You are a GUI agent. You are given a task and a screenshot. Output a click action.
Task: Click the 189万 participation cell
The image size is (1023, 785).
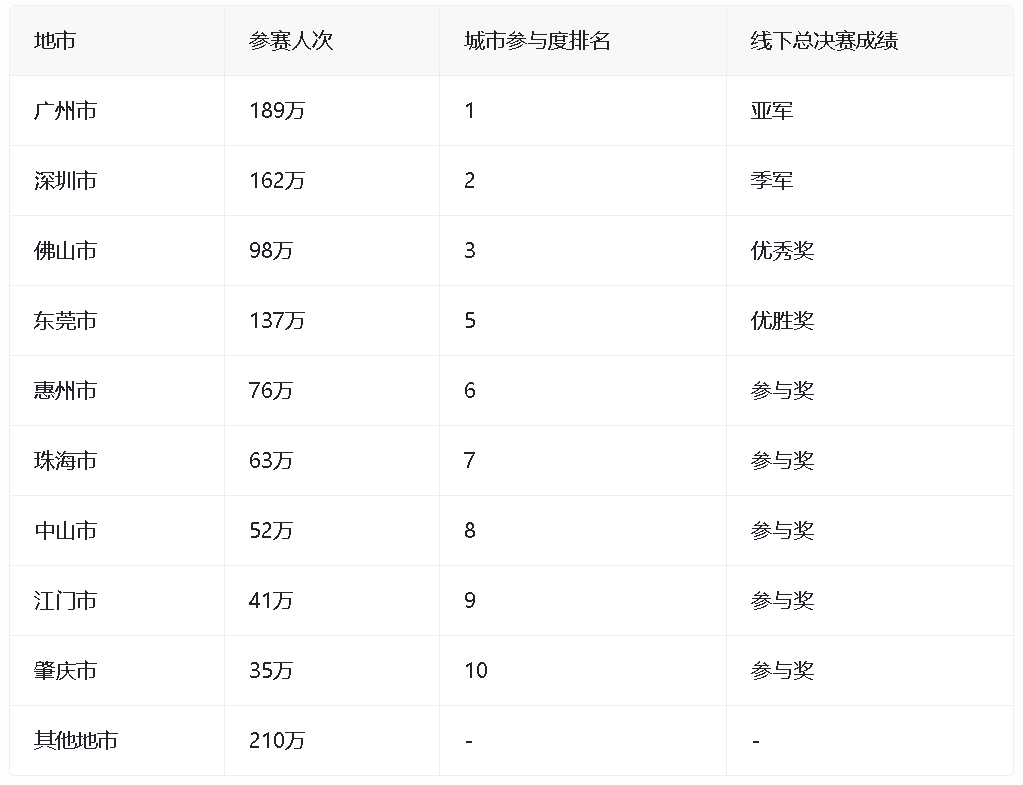277,111
